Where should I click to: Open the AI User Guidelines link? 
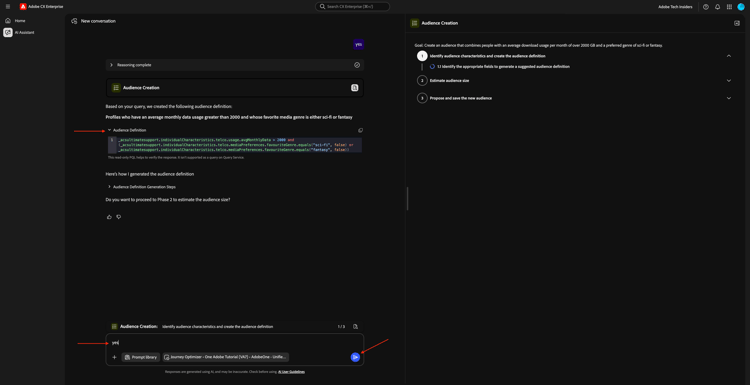pos(291,372)
